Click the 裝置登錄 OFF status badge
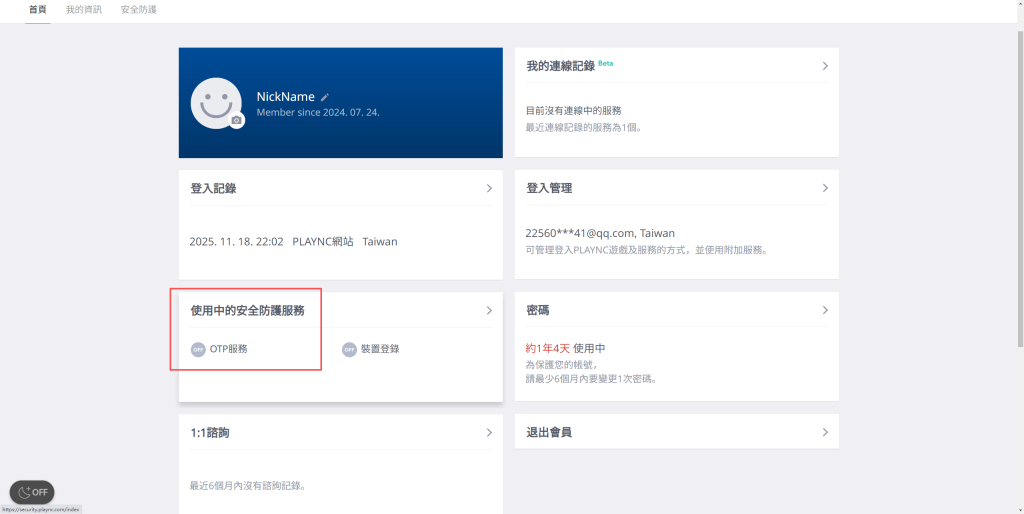This screenshot has width=1024, height=514. (x=349, y=349)
